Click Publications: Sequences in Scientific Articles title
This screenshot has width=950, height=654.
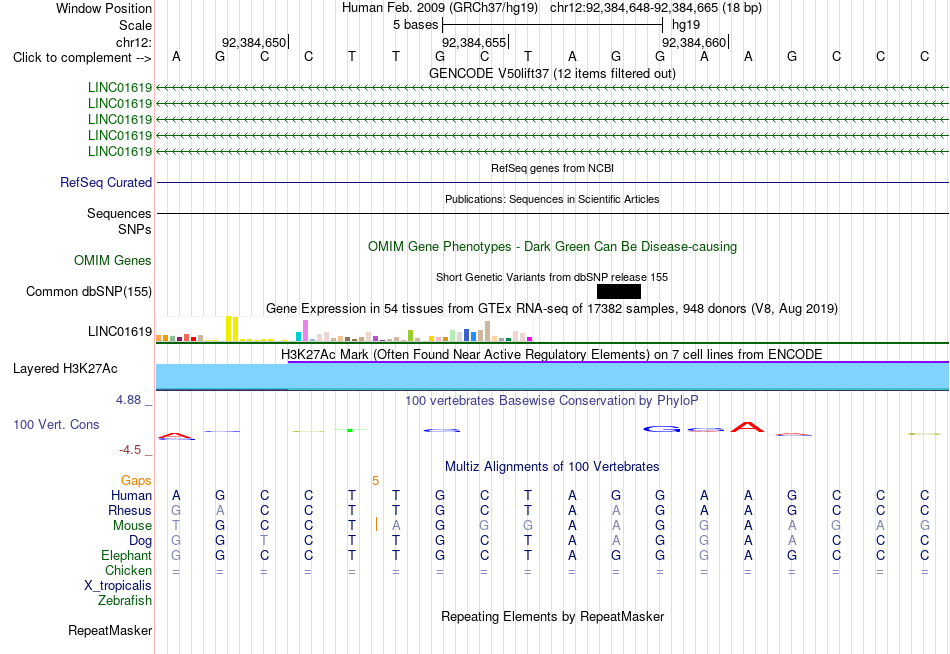pyautogui.click(x=552, y=199)
